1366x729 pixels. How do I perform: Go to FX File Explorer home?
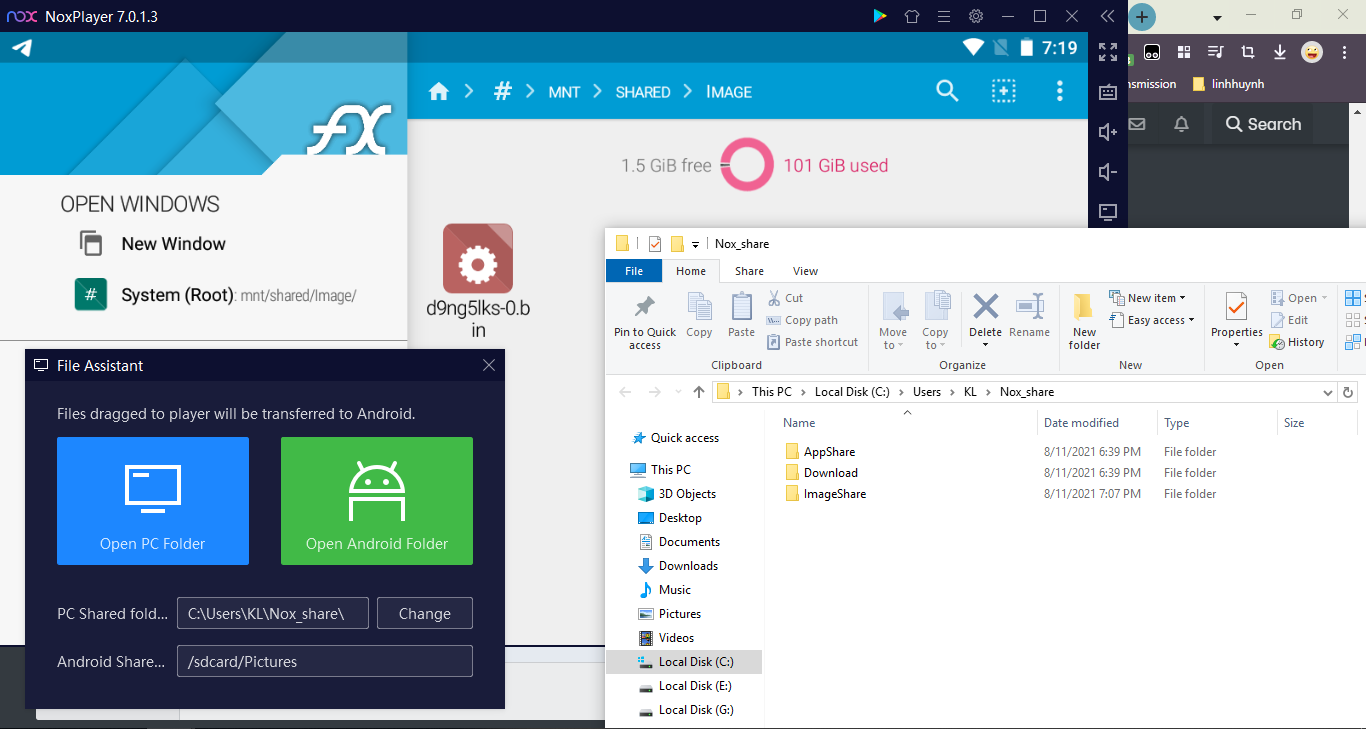[438, 92]
